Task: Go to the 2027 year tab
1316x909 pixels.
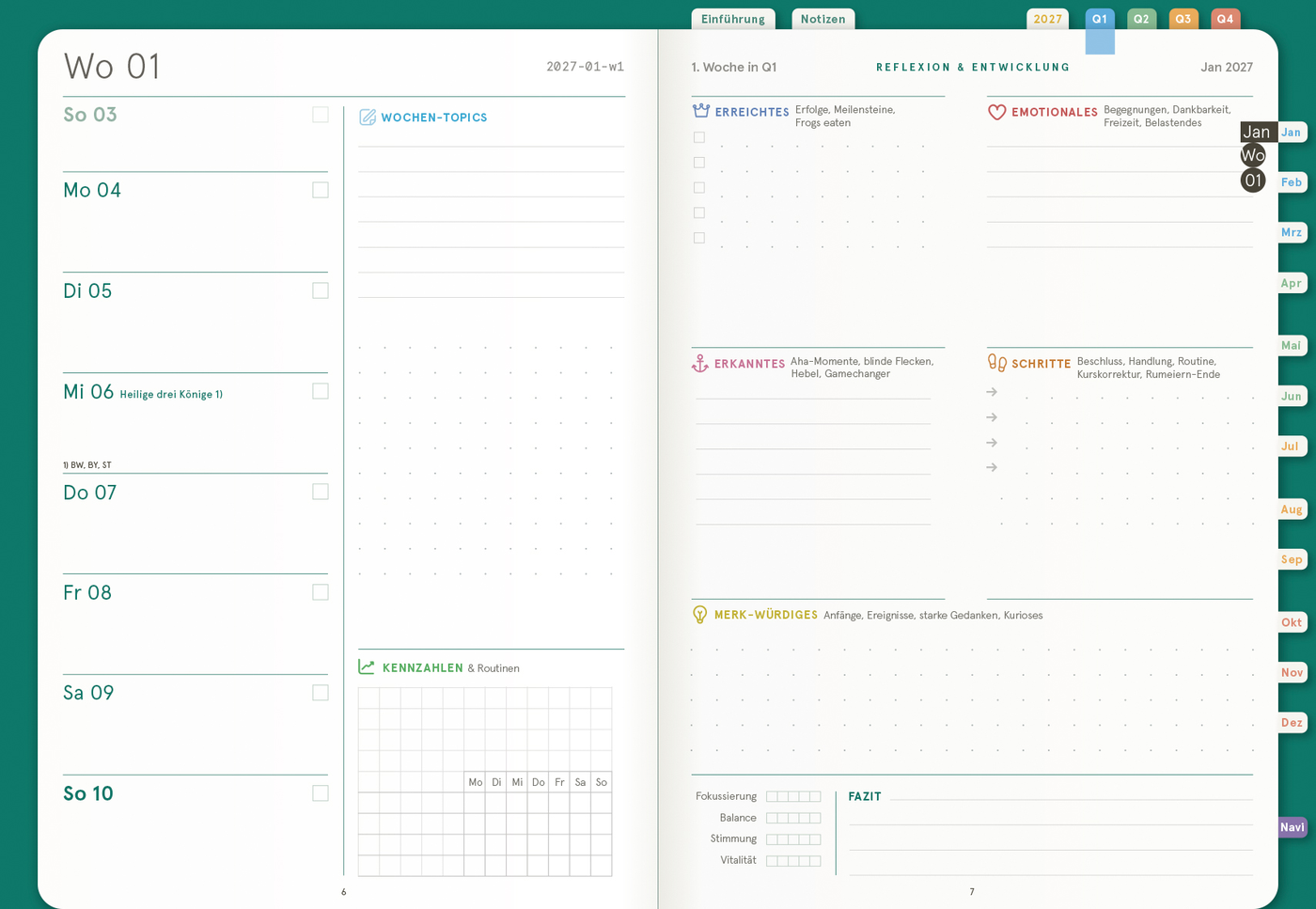Action: pos(1047,19)
